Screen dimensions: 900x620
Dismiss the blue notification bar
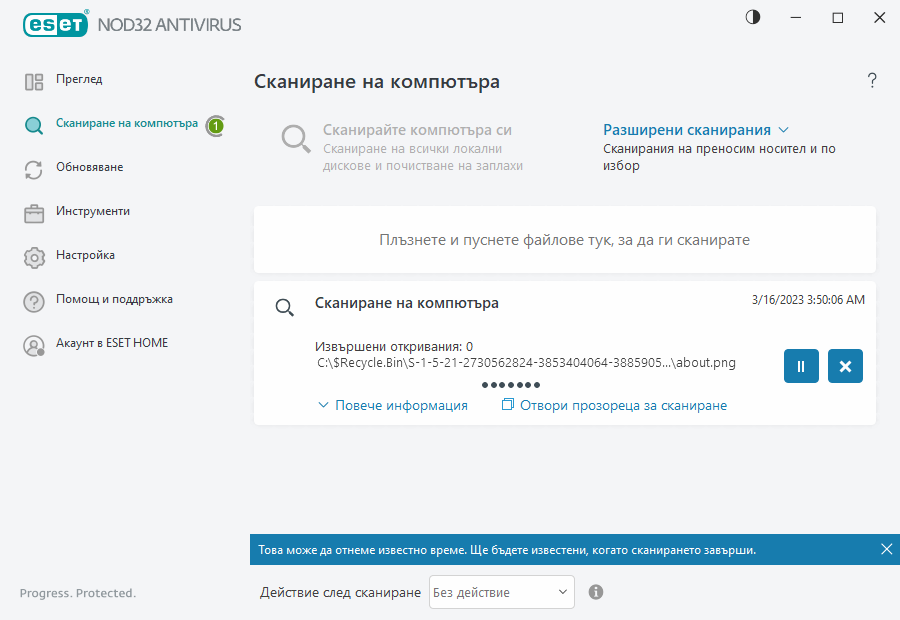[x=886, y=548]
